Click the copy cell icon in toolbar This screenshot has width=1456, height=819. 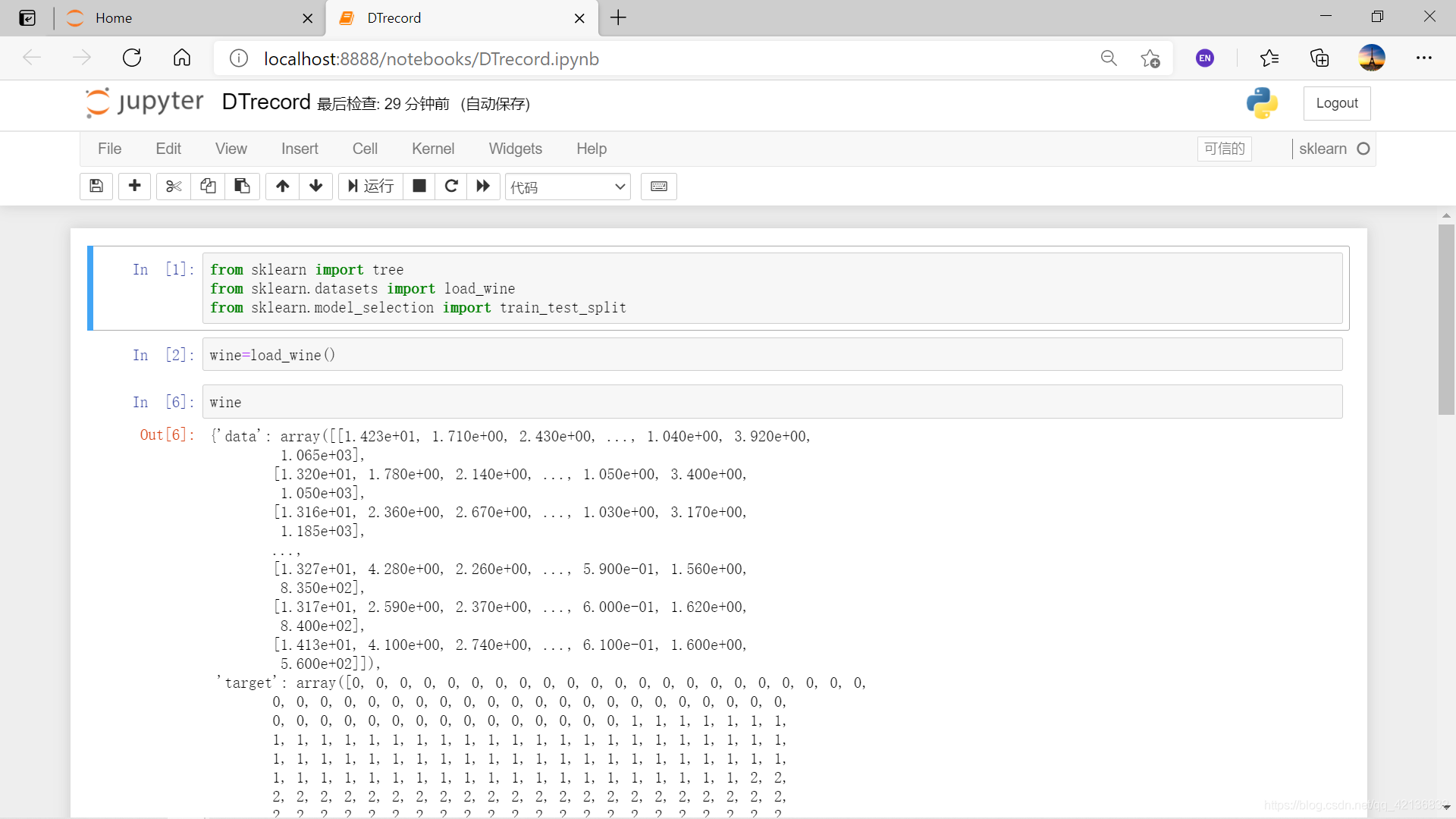coord(207,187)
